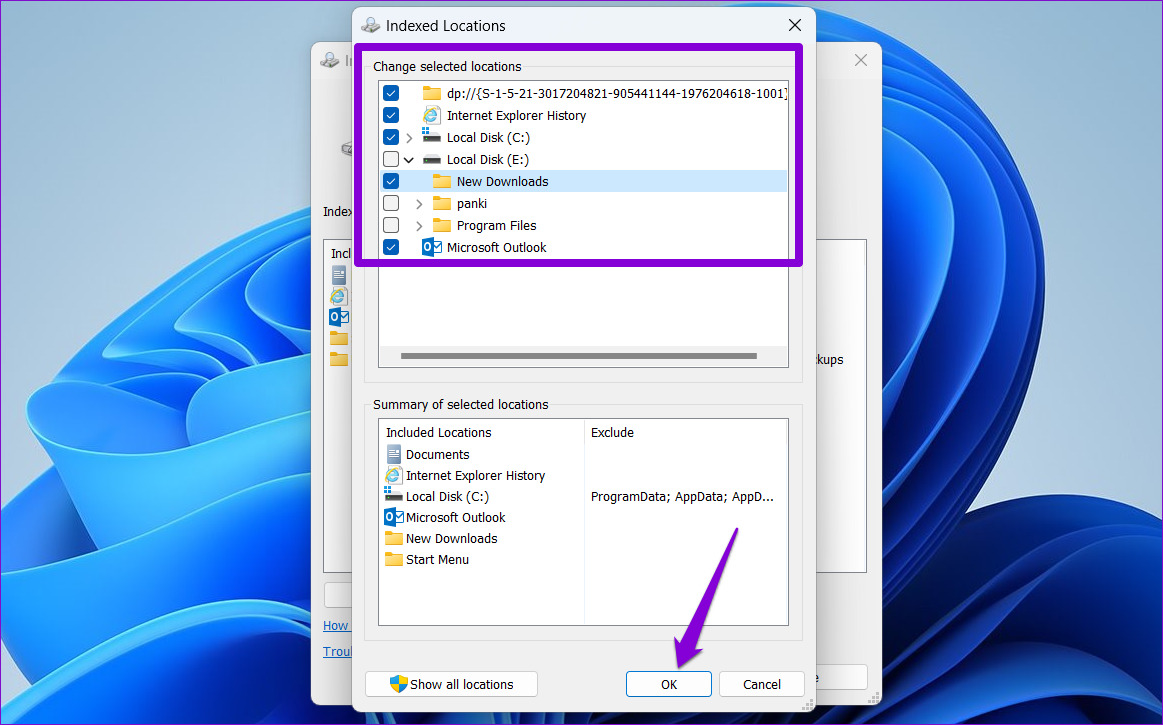Viewport: 1163px width, 725px height.
Task: Expand the Local Disk (C:) tree node
Action: [409, 138]
